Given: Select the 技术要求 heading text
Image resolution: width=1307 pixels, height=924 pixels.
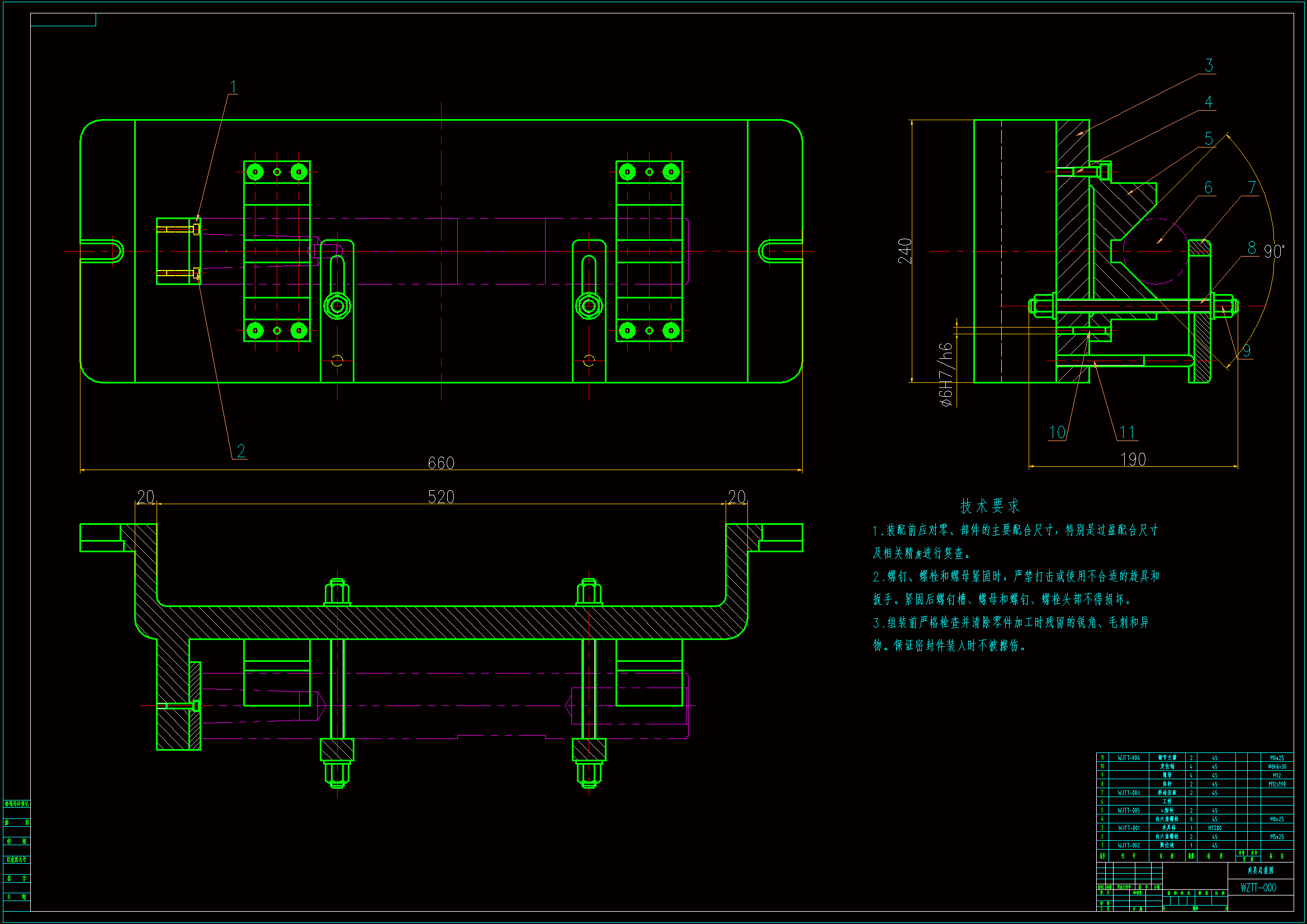Looking at the screenshot, I should (990, 505).
